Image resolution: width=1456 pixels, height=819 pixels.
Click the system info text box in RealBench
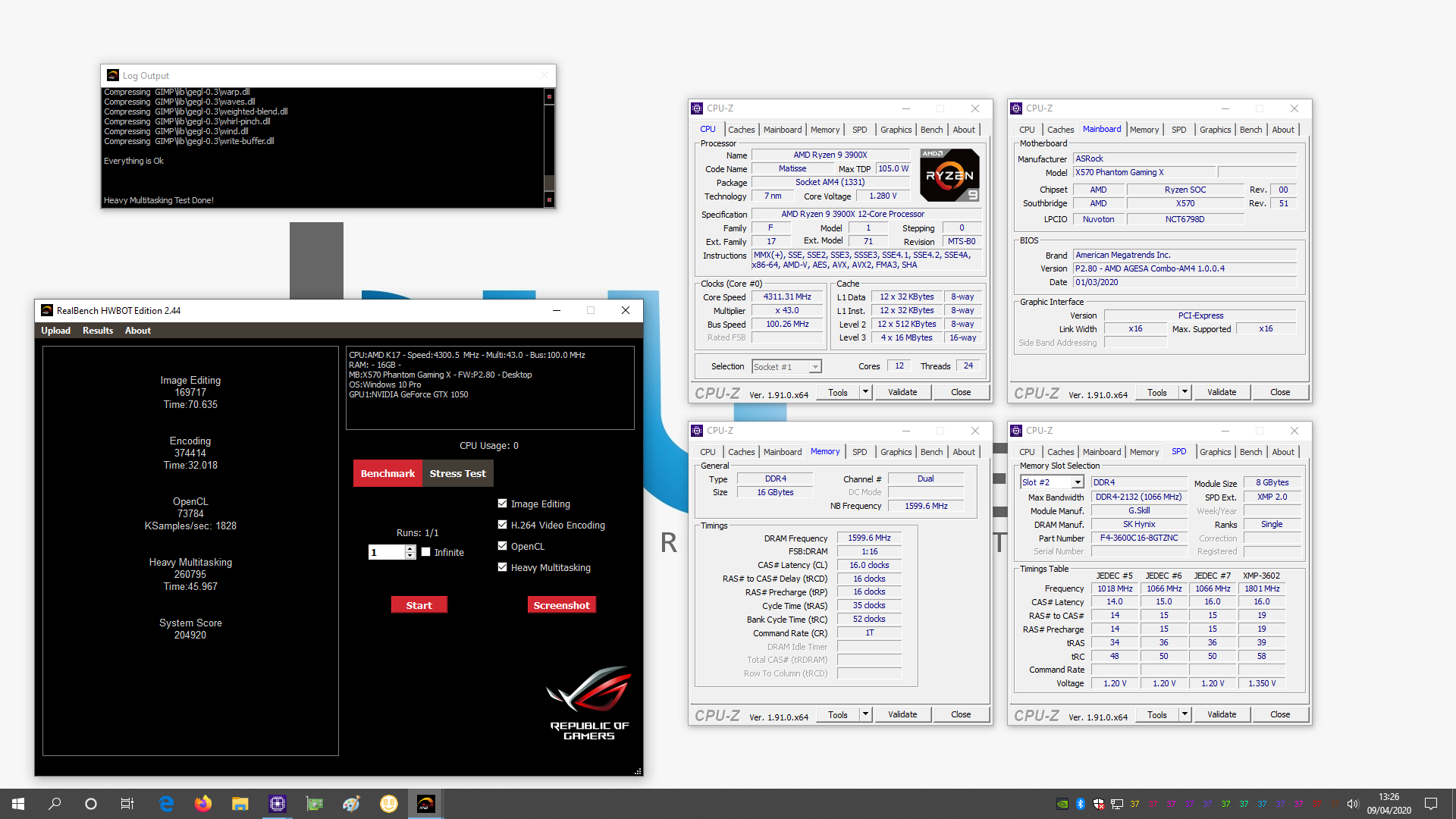click(x=490, y=388)
